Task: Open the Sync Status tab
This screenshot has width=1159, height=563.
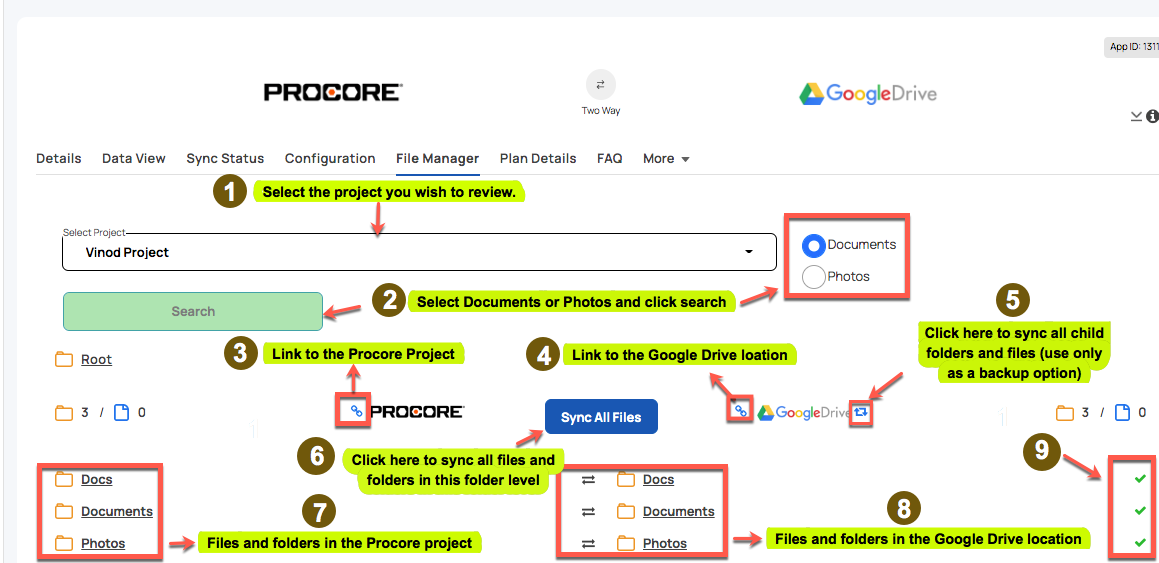Action: [225, 158]
